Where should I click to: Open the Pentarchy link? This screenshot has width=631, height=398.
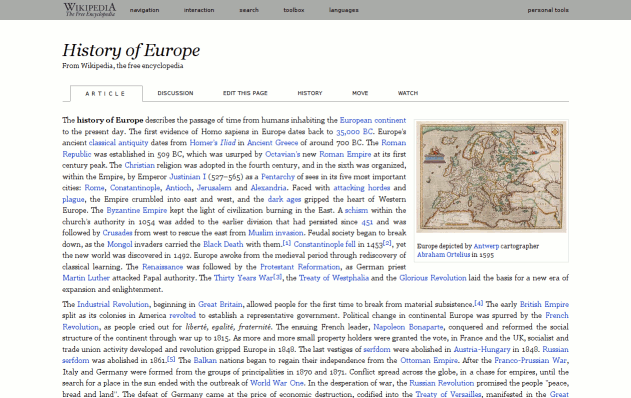point(278,177)
